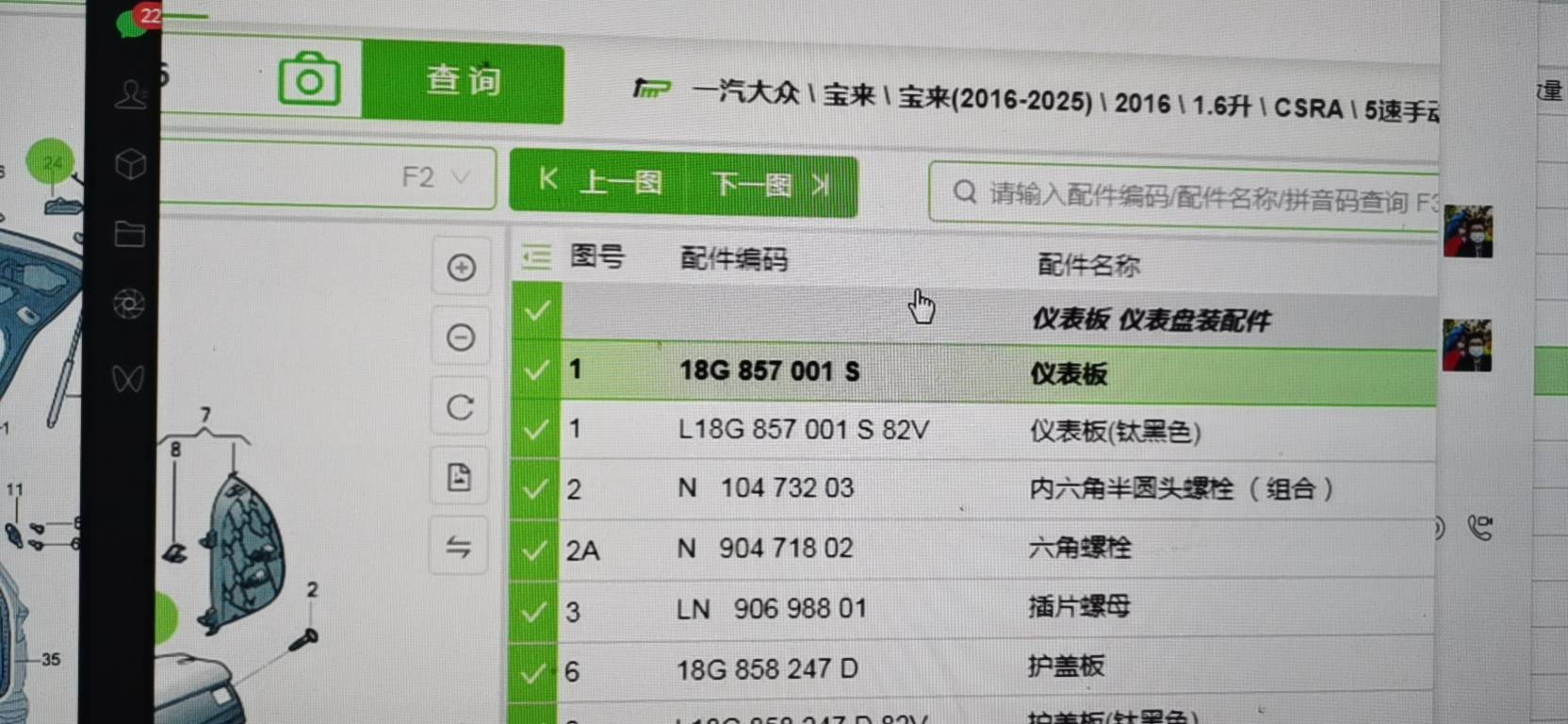This screenshot has width=1568, height=724.
Task: Open contacts icon in dark sidebar
Action: [130, 95]
